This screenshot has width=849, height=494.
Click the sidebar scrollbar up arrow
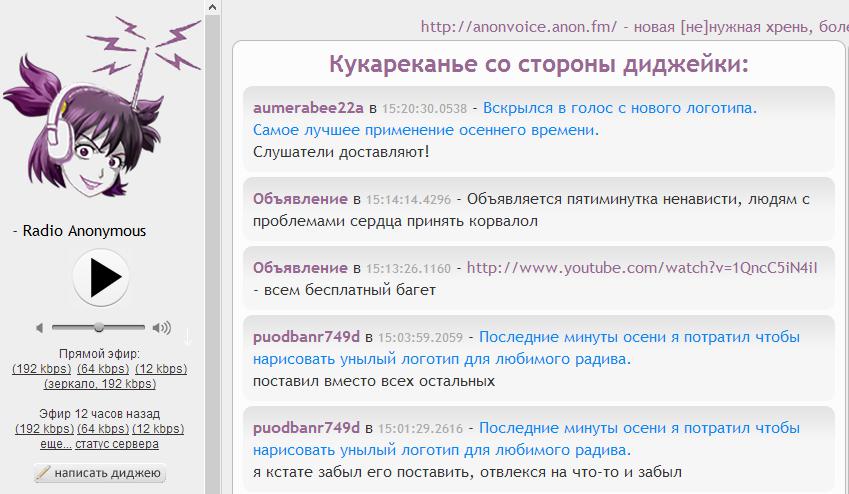point(212,8)
